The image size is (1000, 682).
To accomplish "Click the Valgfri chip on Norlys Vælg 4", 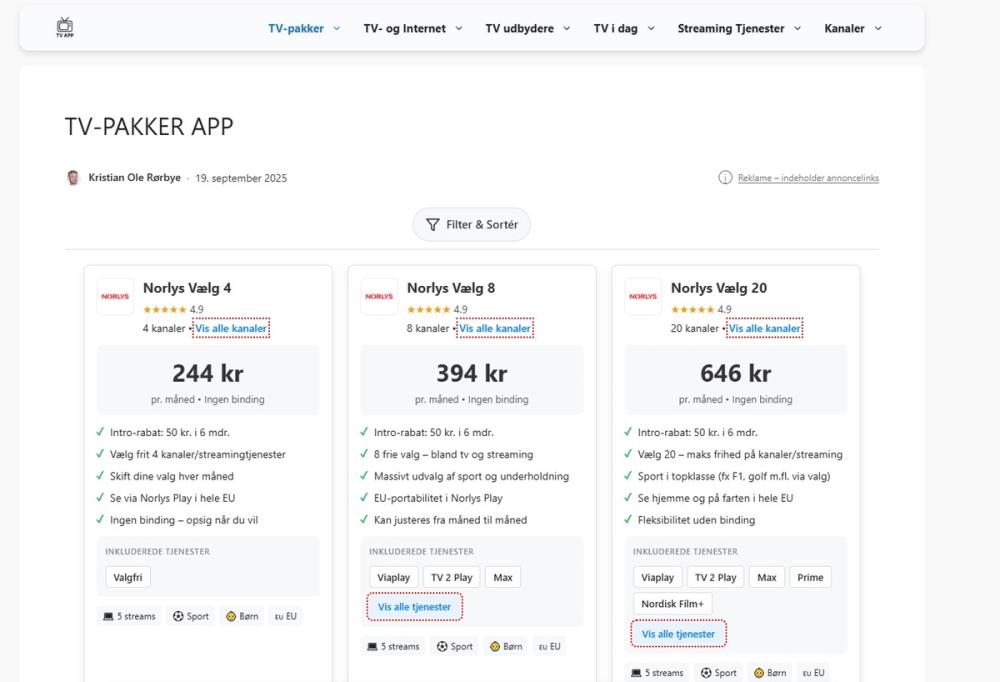I will pos(128,577).
